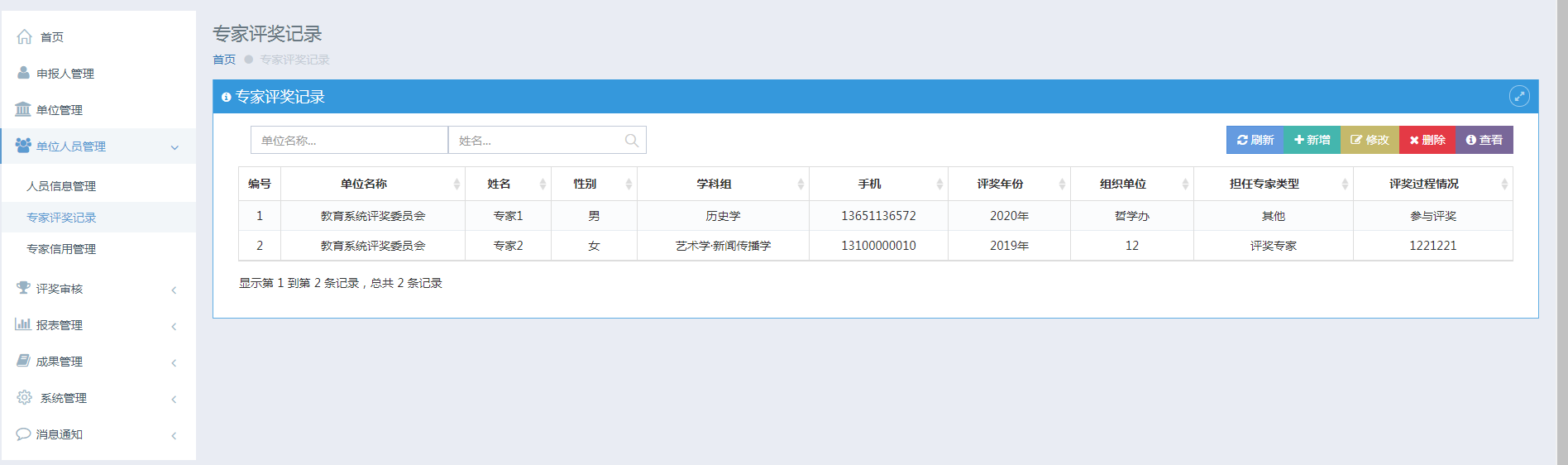Sort by the 担任专家类型 column arrows
The width and height of the screenshot is (1568, 465).
(x=1345, y=184)
